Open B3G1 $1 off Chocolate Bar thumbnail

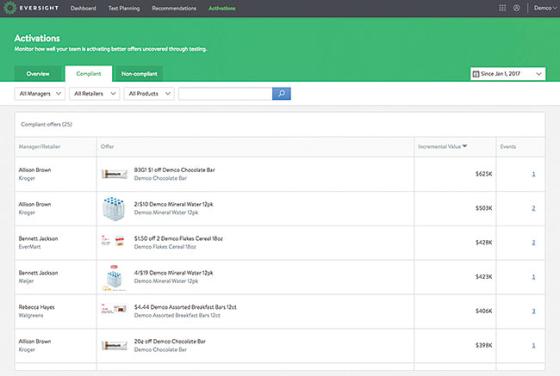pyautogui.click(x=114, y=174)
